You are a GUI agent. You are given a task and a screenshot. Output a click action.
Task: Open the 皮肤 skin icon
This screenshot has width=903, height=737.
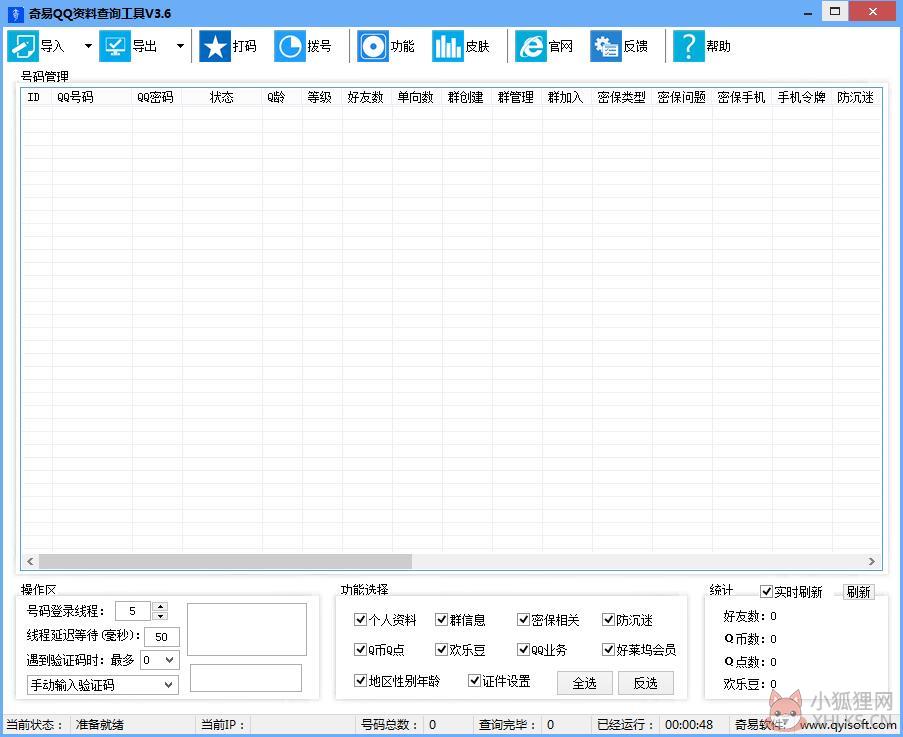447,46
